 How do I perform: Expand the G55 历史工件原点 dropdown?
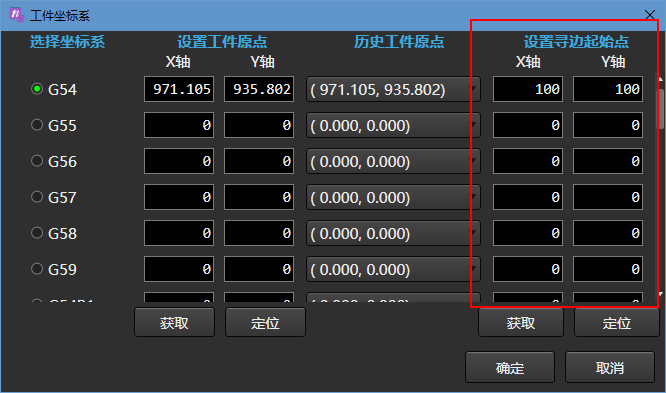point(393,125)
